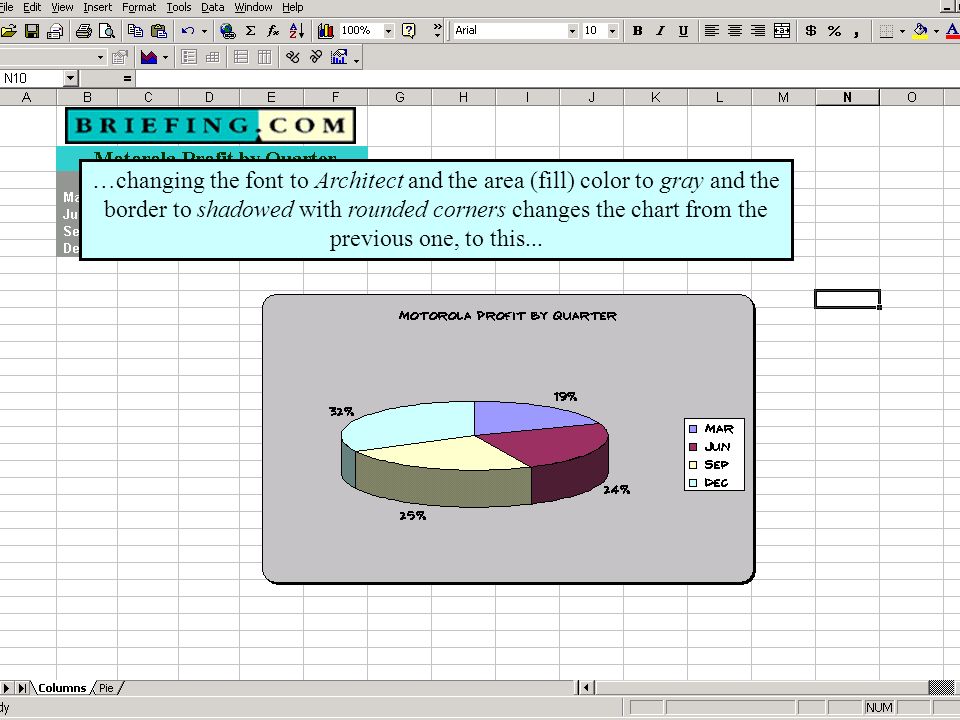Viewport: 960px width, 720px height.
Task: Click the Undo arrow icon
Action: coord(188,31)
